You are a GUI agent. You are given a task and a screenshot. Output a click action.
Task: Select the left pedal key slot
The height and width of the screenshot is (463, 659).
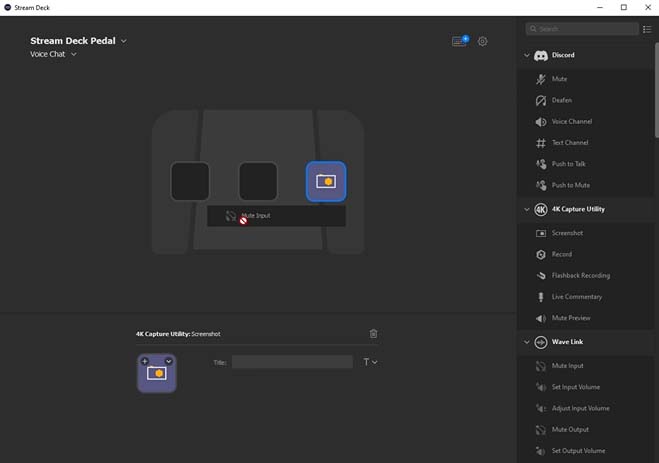click(190, 181)
